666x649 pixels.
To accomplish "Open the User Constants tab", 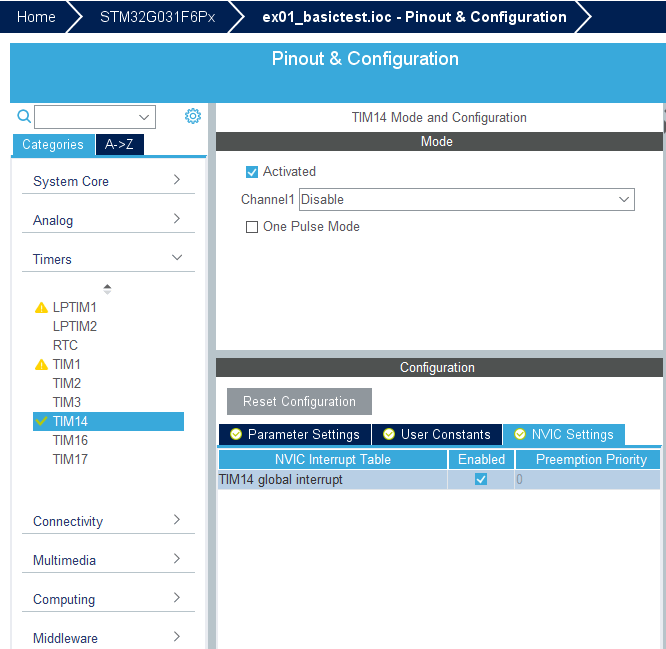I will [x=437, y=435].
